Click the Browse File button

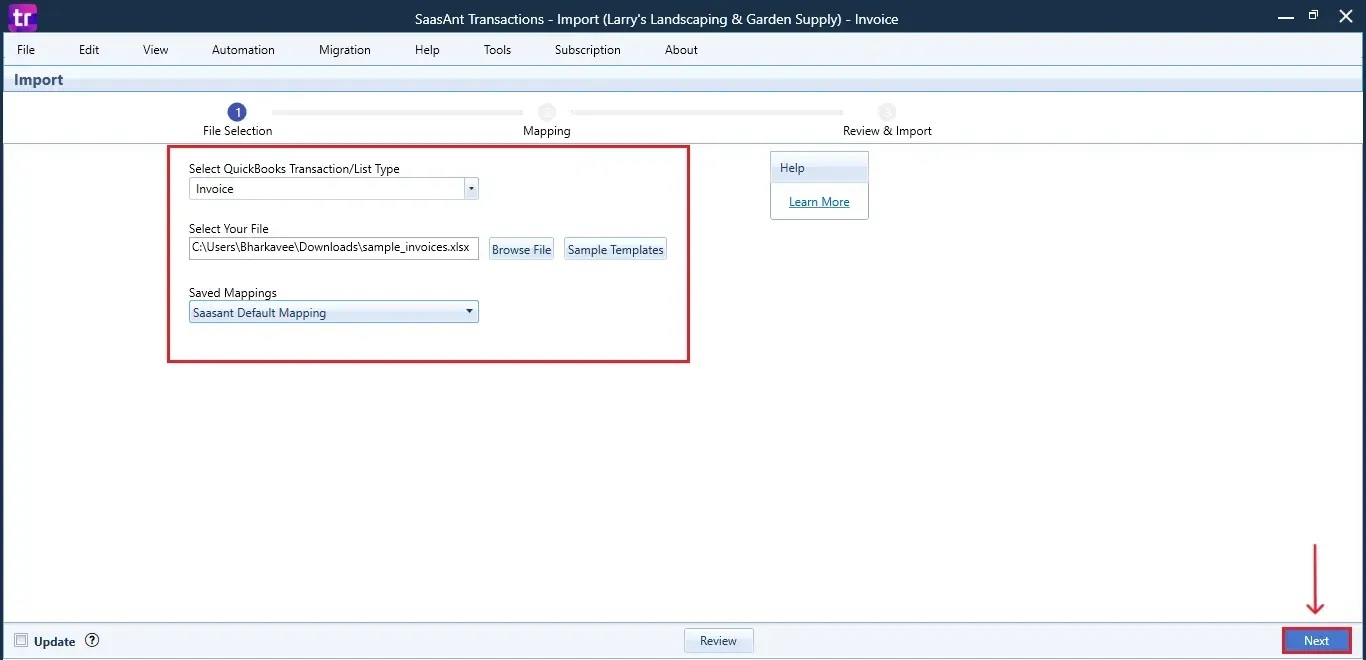[522, 250]
